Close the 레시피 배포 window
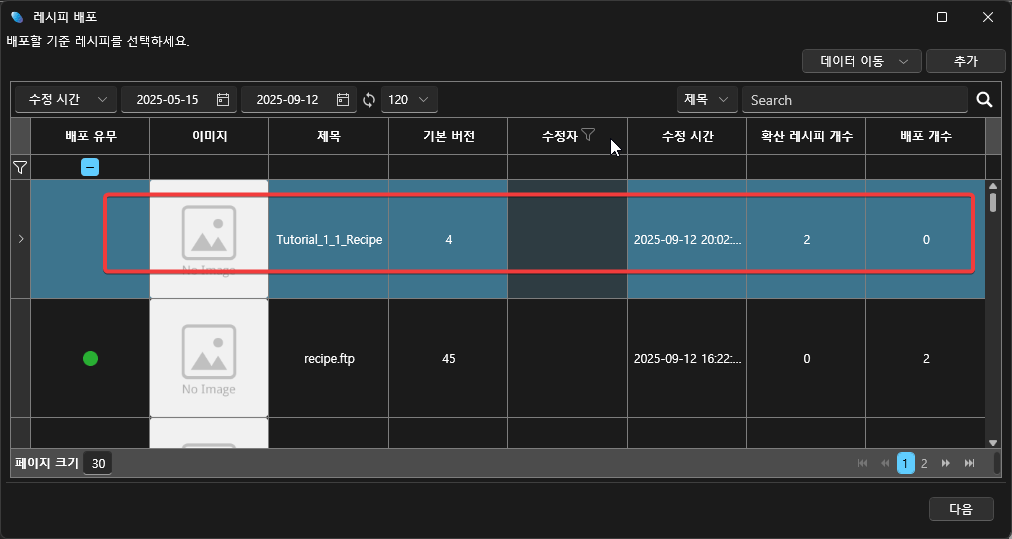This screenshot has width=1012, height=539. [x=987, y=17]
